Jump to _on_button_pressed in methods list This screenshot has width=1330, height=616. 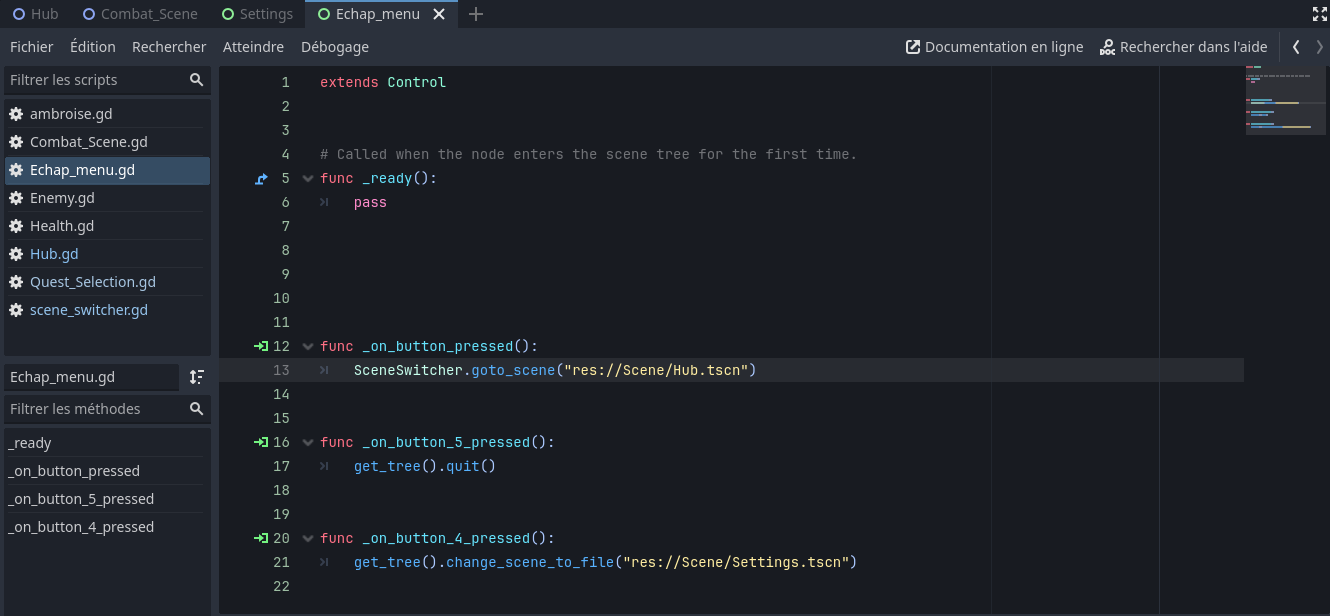point(105,471)
